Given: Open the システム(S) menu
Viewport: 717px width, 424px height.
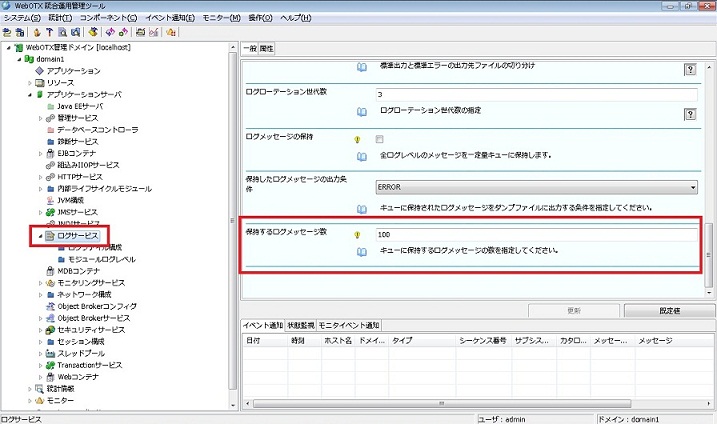Looking at the screenshot, I should (22, 18).
